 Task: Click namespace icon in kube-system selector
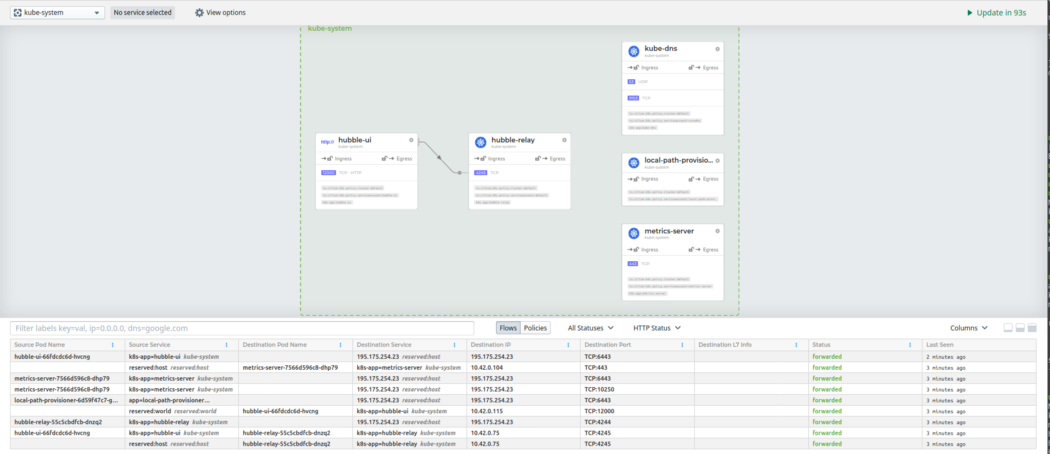tap(18, 13)
